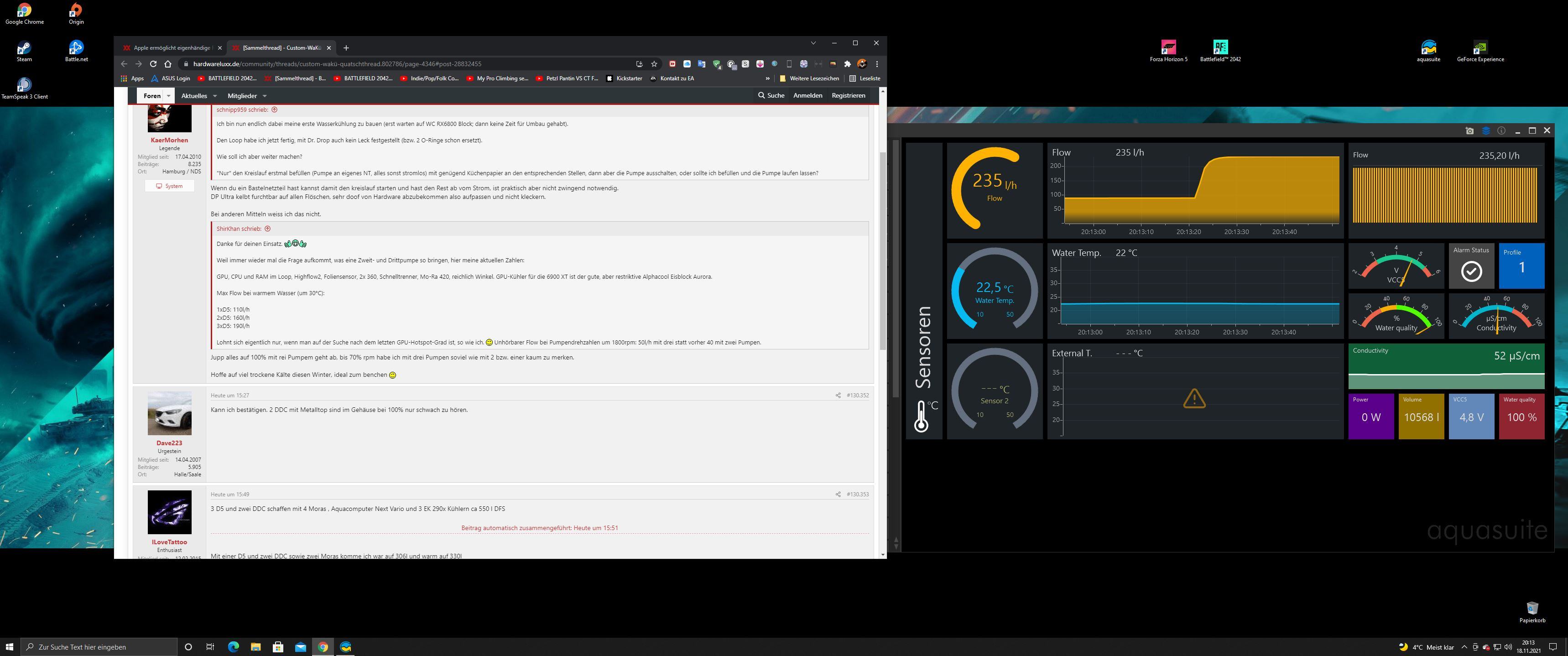Click the Registrieren link
1568x656 pixels.
pos(848,95)
